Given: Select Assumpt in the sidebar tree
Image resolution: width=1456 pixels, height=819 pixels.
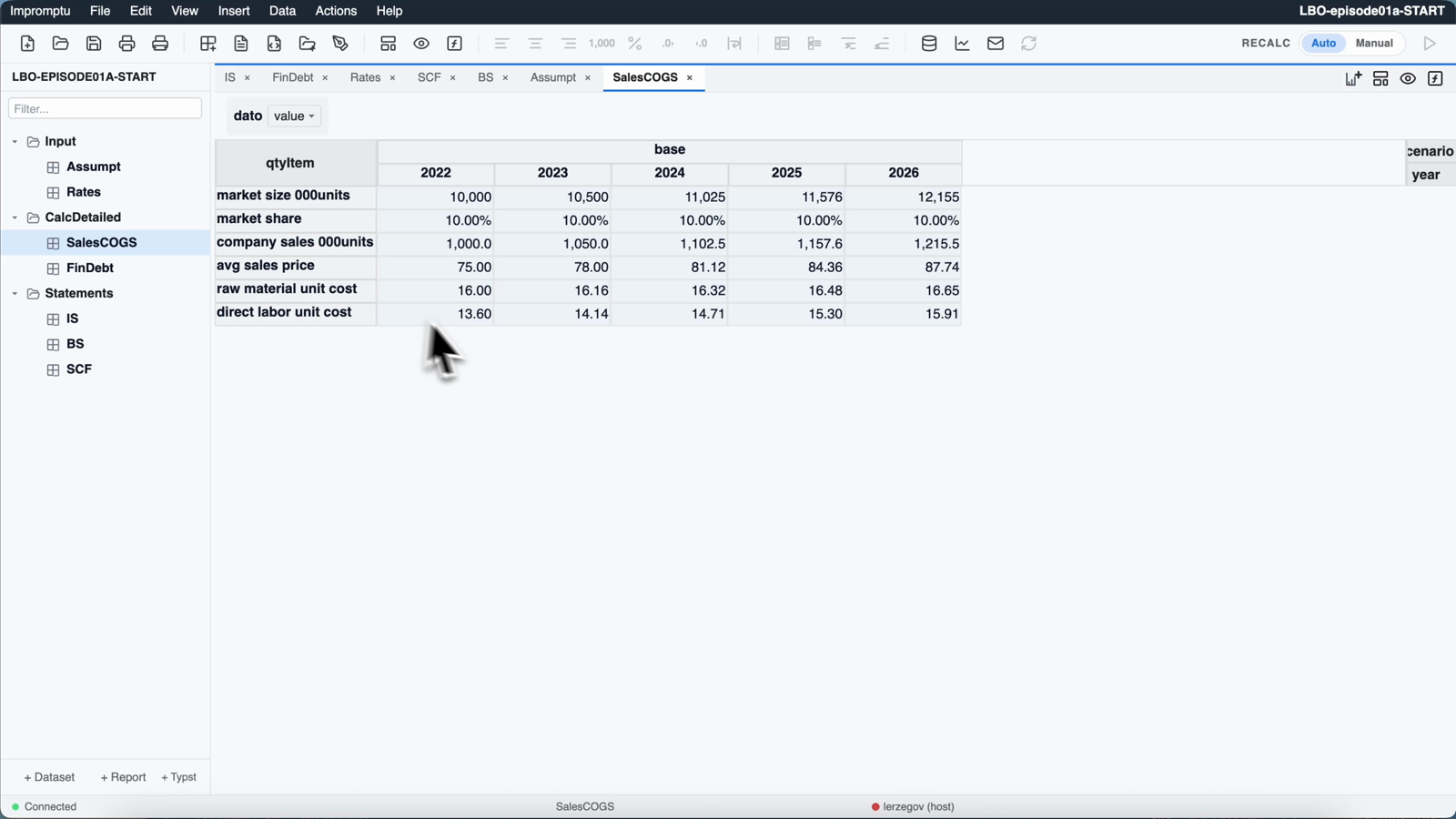Looking at the screenshot, I should 94,167.
